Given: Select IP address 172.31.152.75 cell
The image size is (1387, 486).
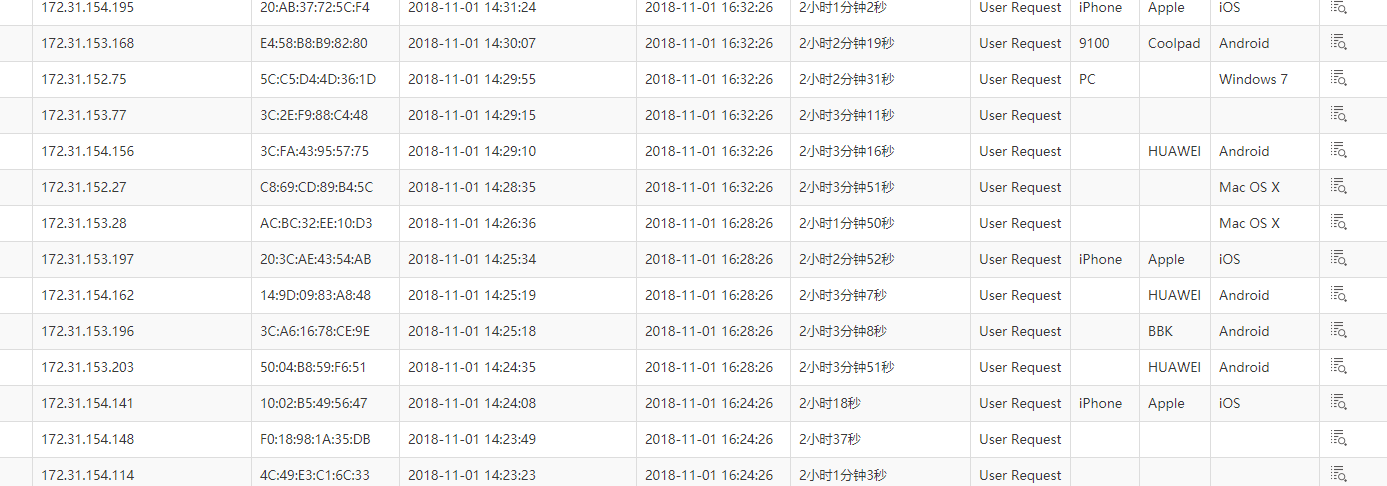Looking at the screenshot, I should point(84,79).
